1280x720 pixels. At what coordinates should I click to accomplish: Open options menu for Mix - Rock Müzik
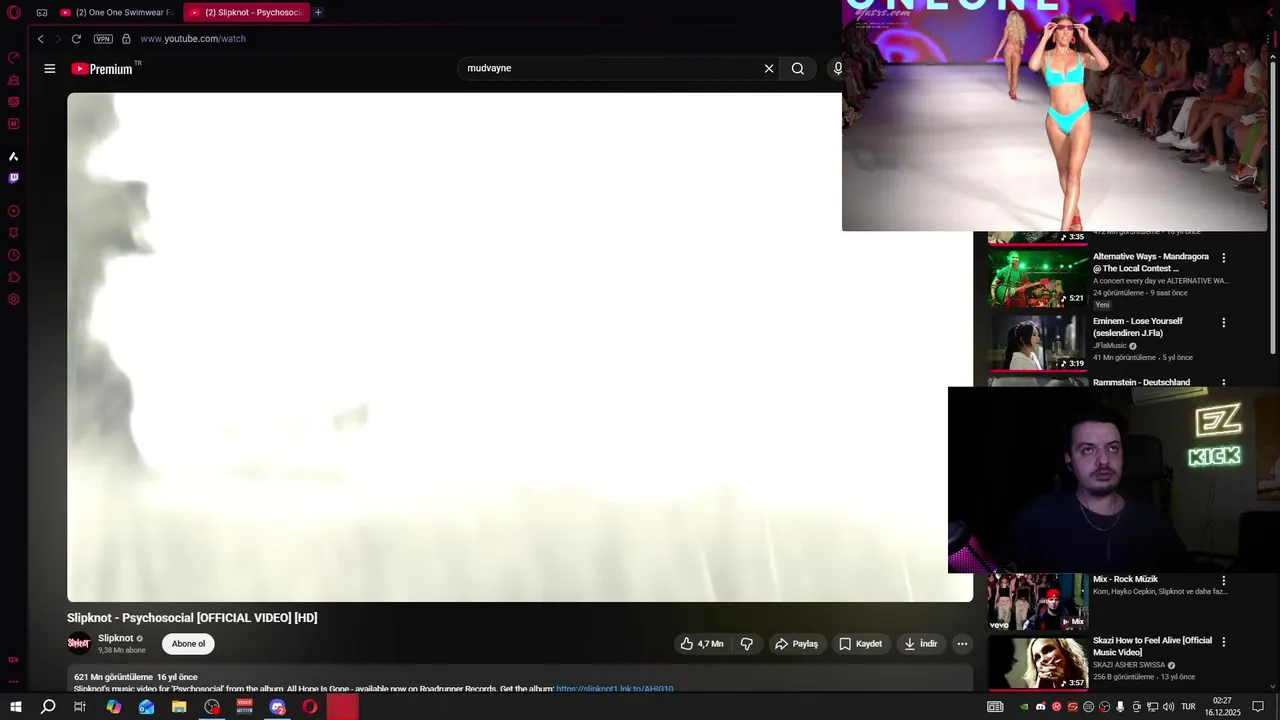tap(1223, 581)
